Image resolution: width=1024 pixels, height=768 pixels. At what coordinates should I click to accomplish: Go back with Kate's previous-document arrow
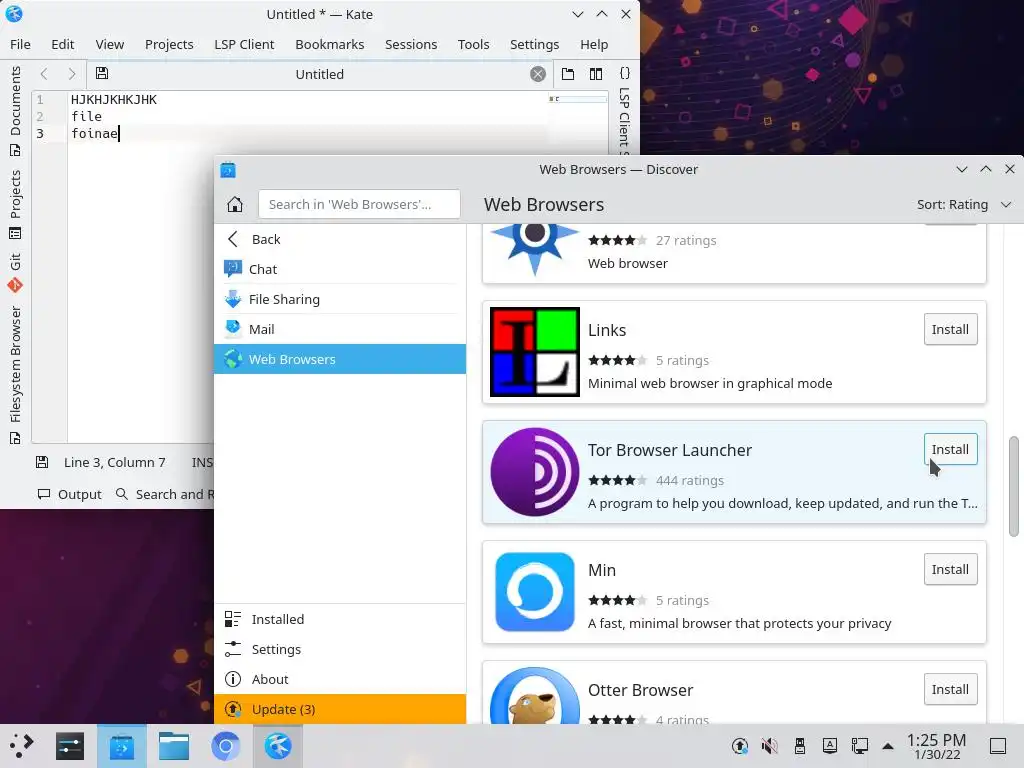44,74
